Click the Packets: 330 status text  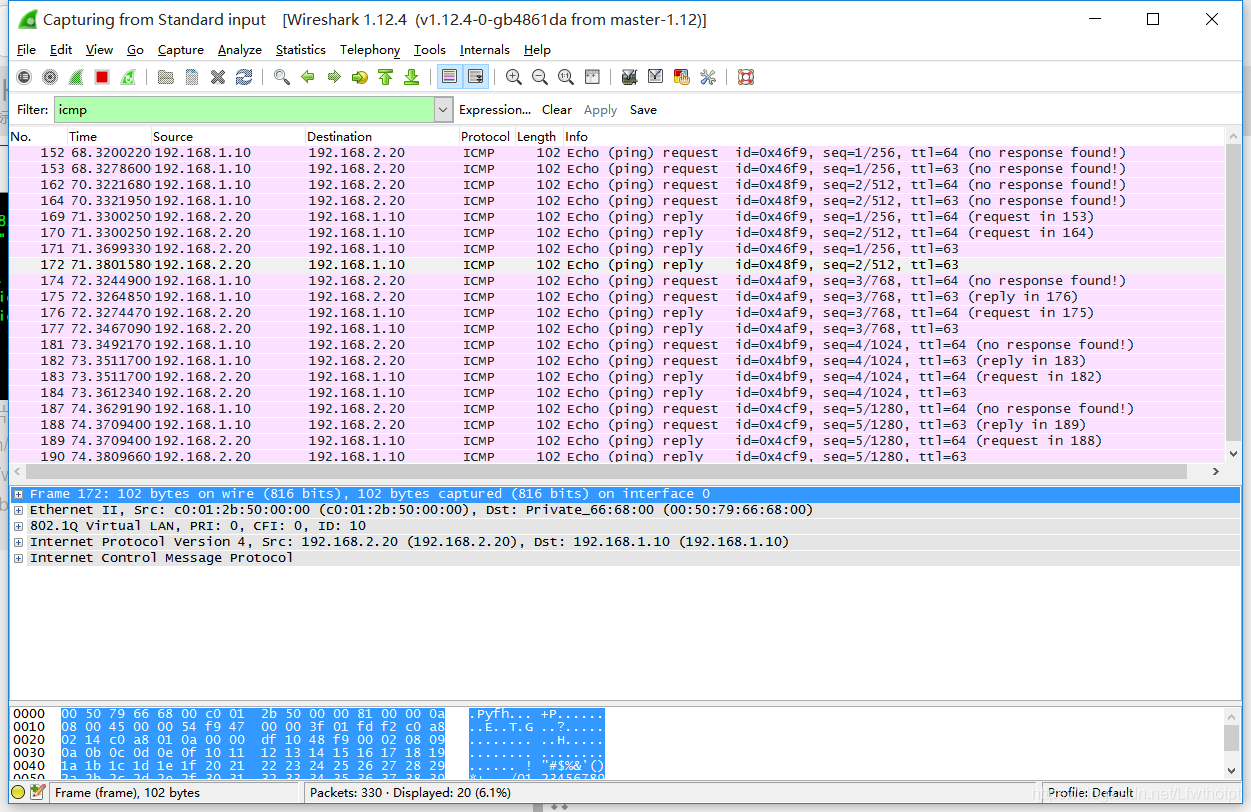click(411, 792)
